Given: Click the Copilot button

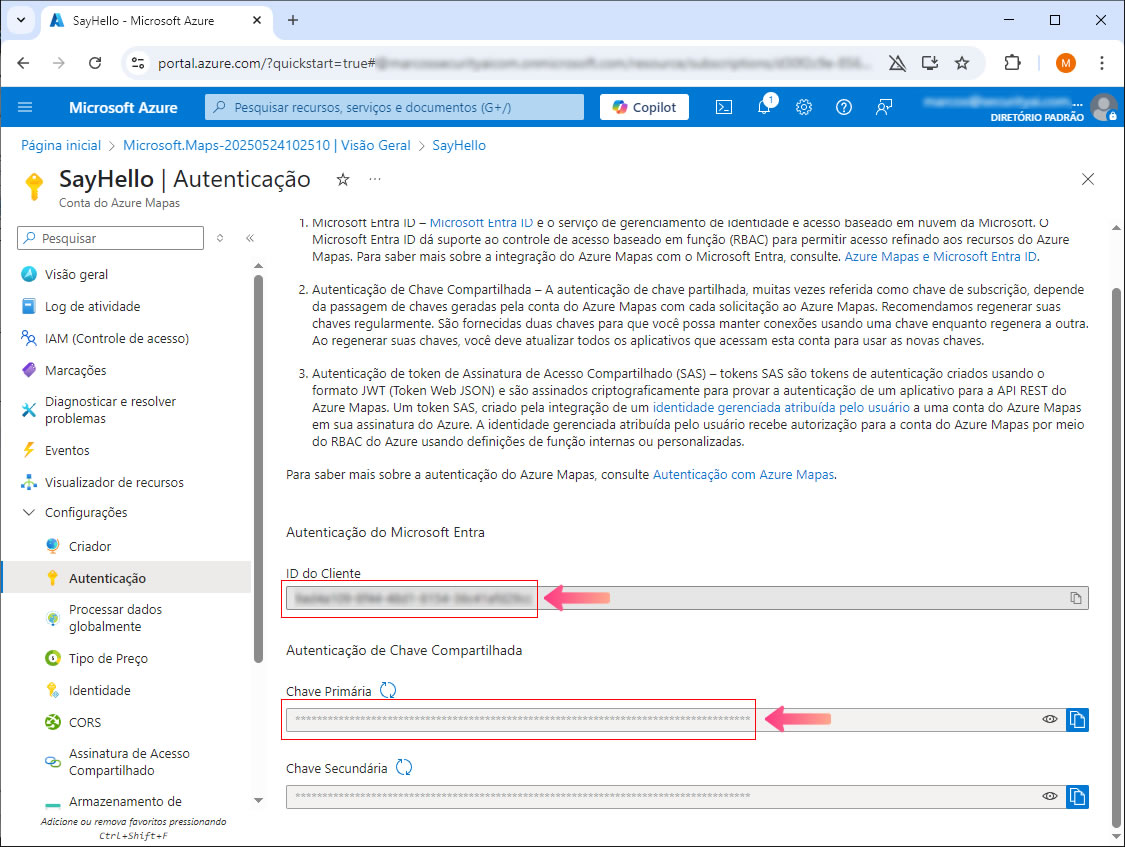Looking at the screenshot, I should (644, 108).
